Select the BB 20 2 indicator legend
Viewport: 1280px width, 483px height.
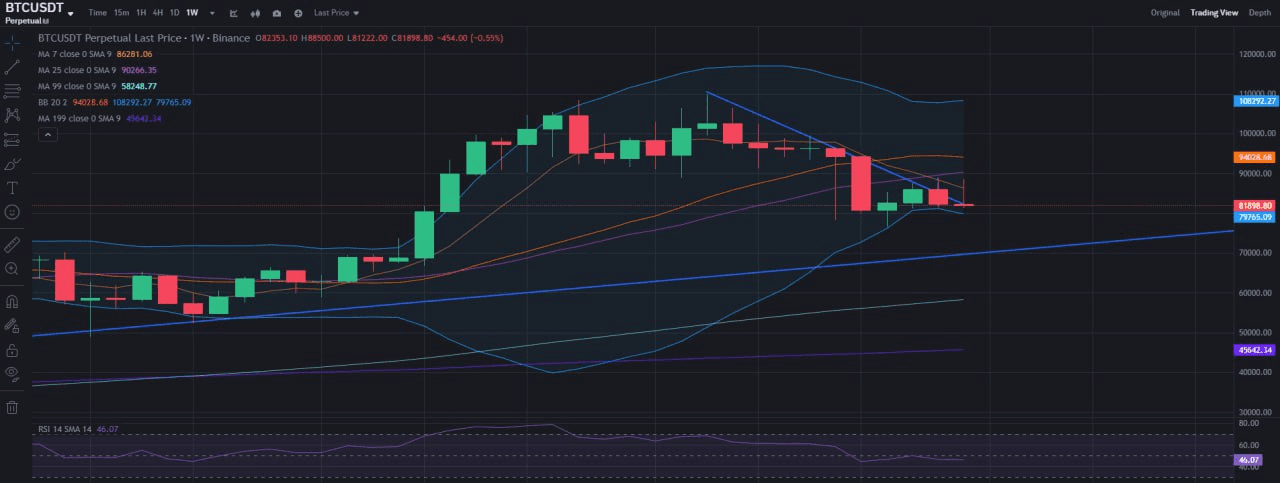[x=114, y=102]
